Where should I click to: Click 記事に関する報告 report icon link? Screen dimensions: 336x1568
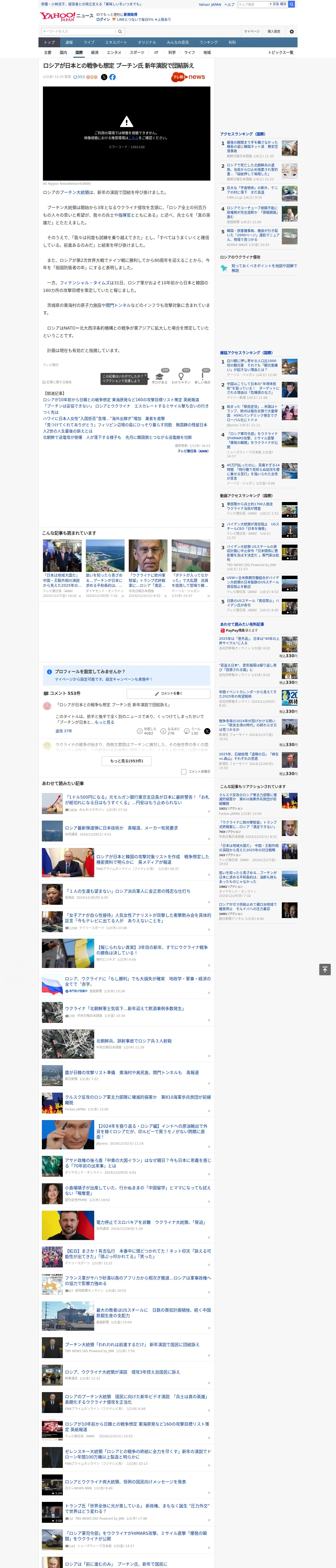coord(57,382)
